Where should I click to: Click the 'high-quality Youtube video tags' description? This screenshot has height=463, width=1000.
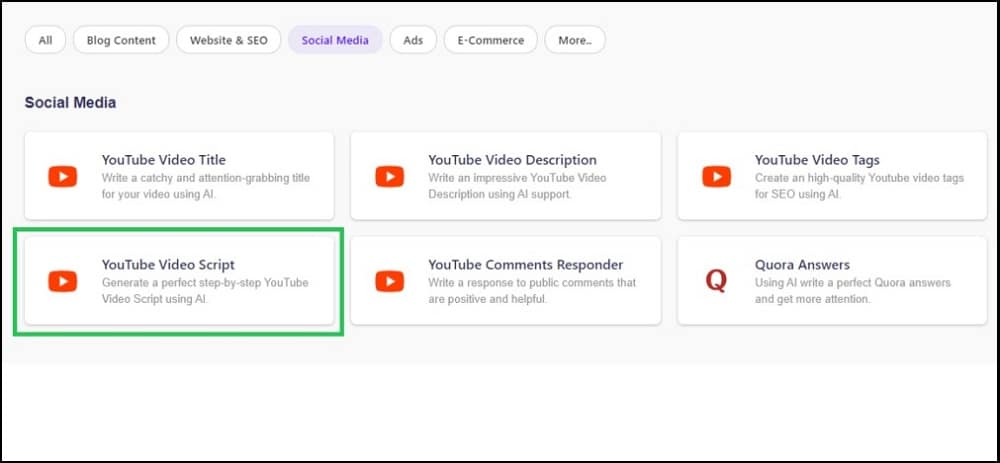coord(859,186)
